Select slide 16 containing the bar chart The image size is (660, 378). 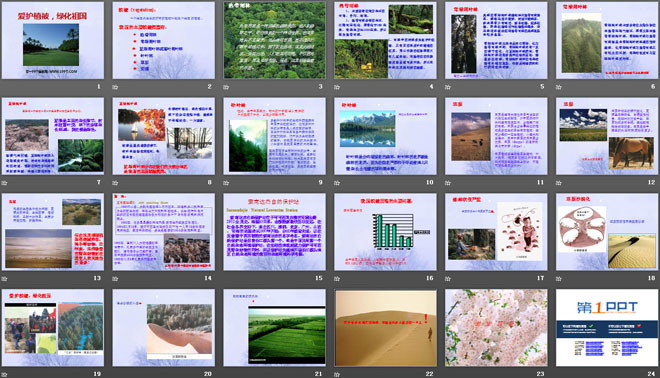coord(385,232)
